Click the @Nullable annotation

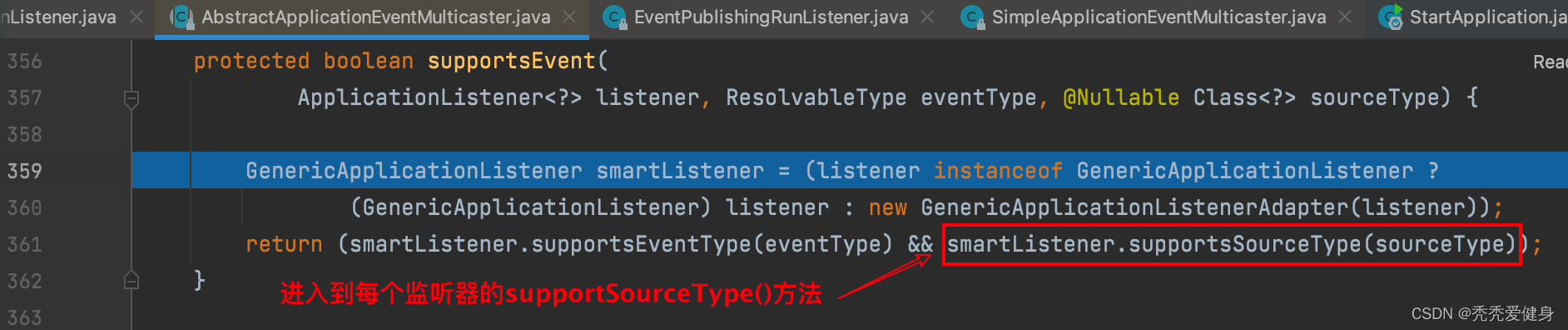coord(1121,97)
